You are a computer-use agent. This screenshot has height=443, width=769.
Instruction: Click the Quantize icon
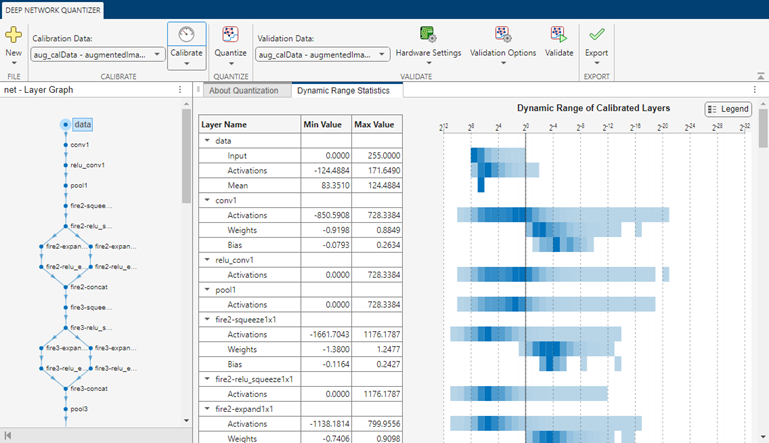click(230, 35)
